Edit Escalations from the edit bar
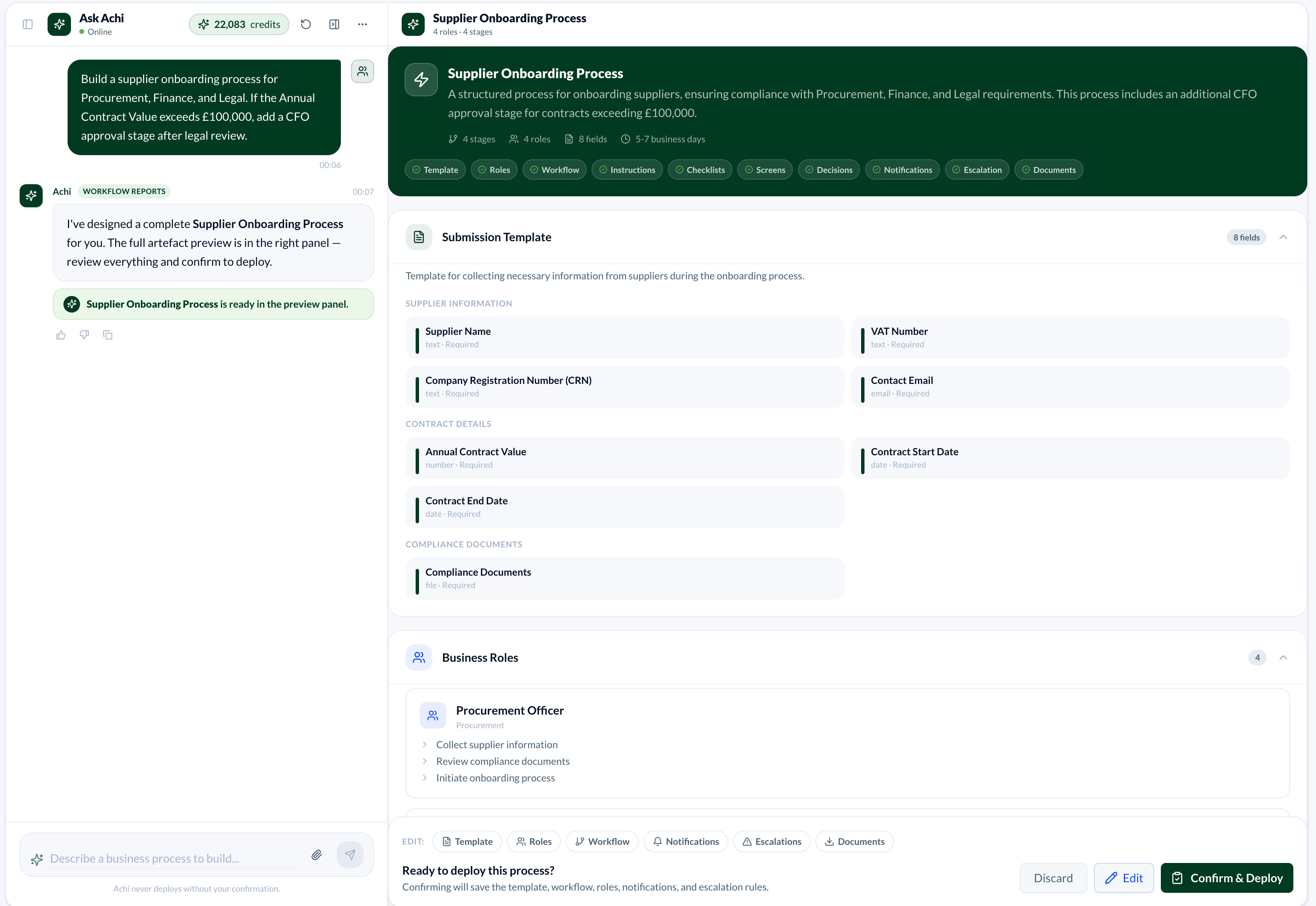Screen dimensions: 1316x906 point(772,842)
